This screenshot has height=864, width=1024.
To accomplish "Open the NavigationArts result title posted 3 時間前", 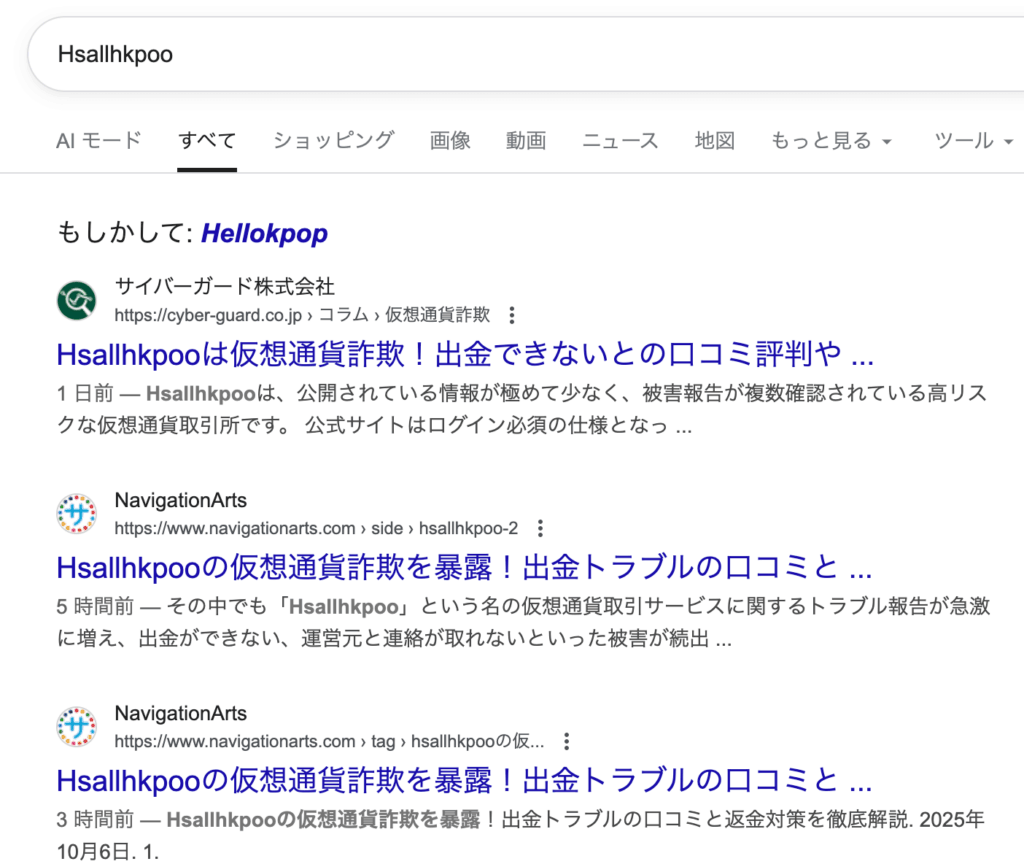I will coord(465,781).
